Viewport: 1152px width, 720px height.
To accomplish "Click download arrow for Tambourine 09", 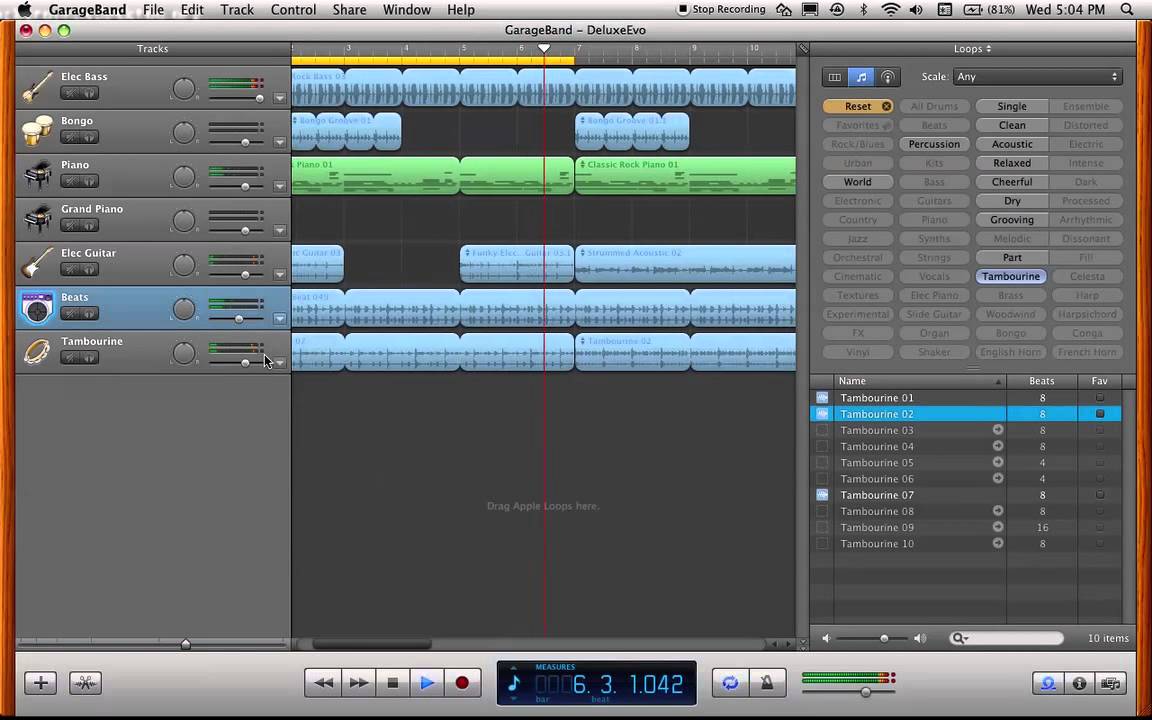I will [998, 527].
